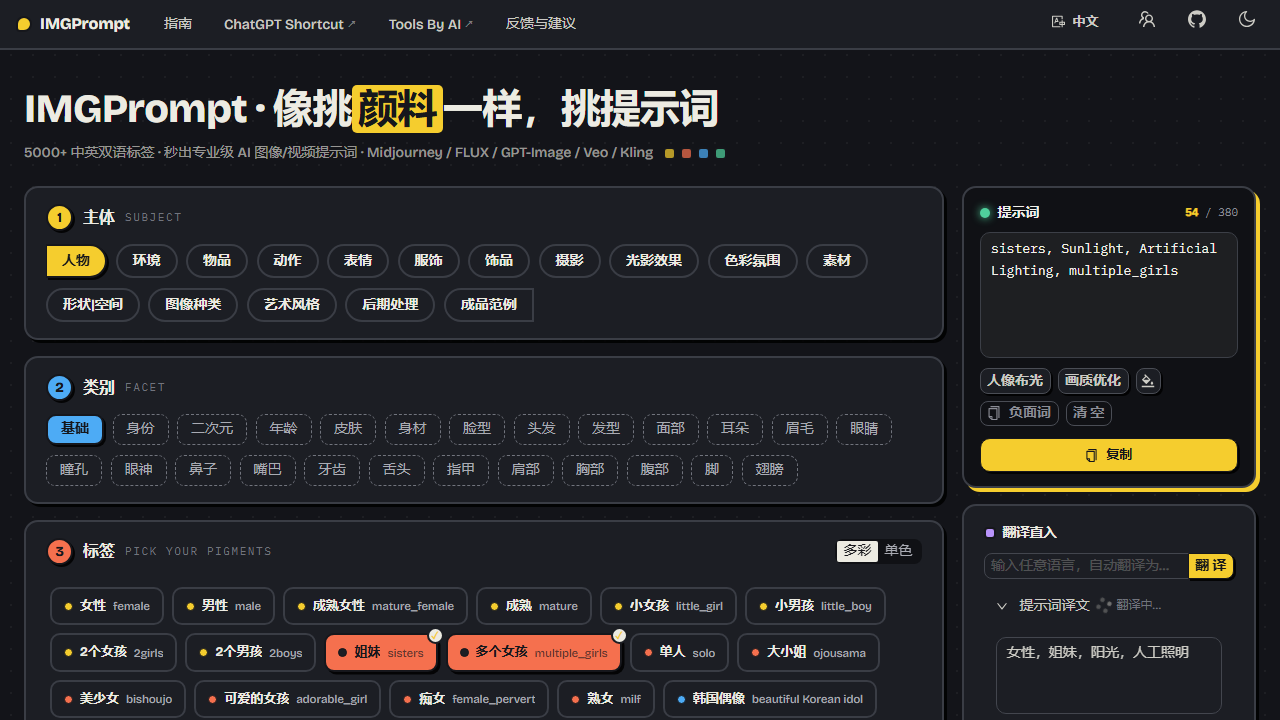Deselect the 姐妹 sisters tag
1280x720 pixels.
coord(382,652)
